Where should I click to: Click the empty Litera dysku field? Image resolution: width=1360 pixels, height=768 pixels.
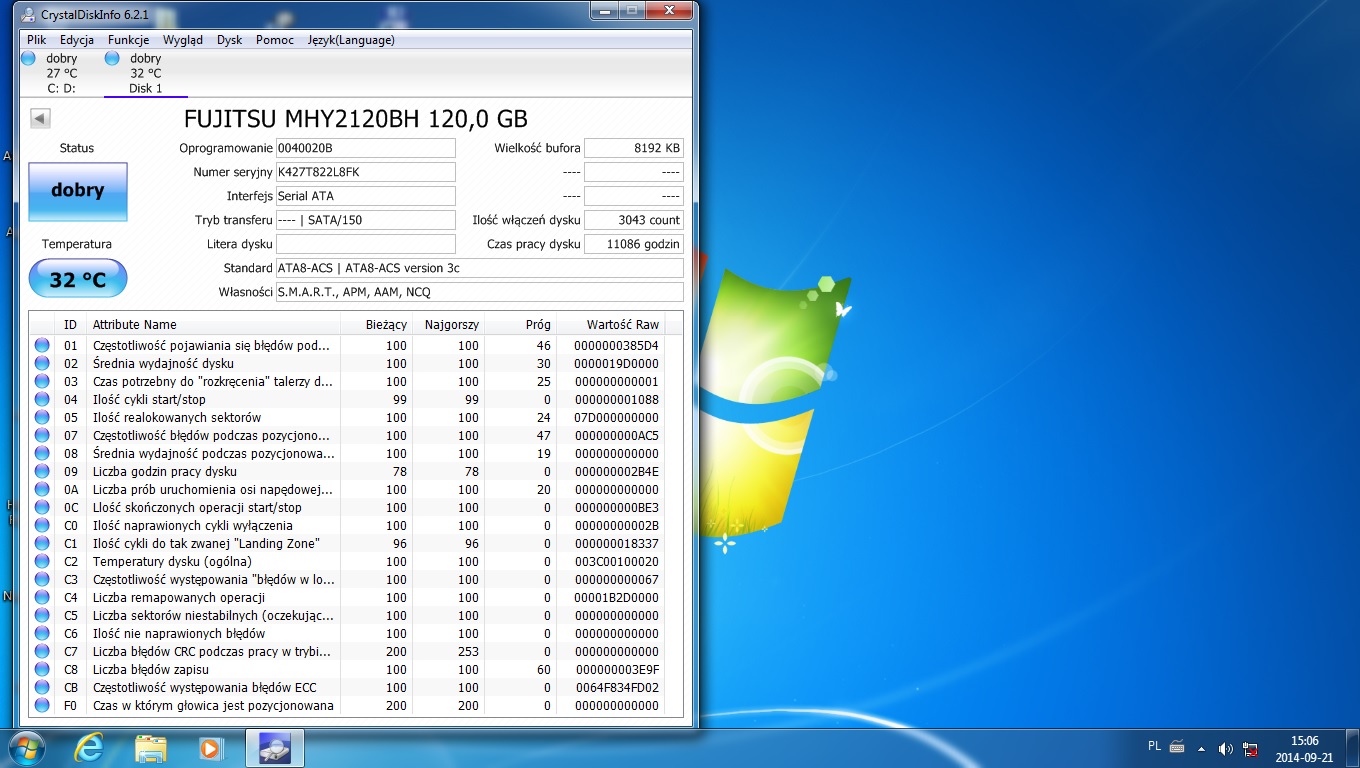tap(365, 244)
